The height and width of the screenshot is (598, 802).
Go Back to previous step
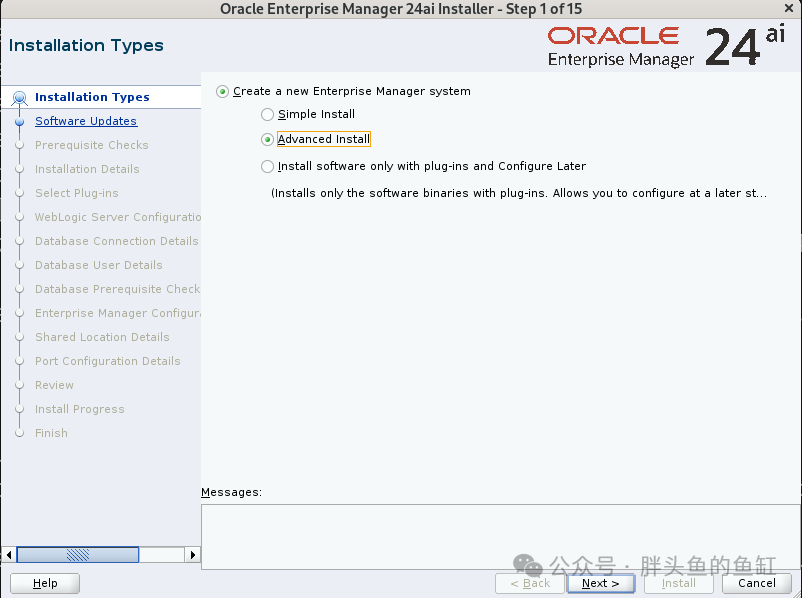[530, 583]
